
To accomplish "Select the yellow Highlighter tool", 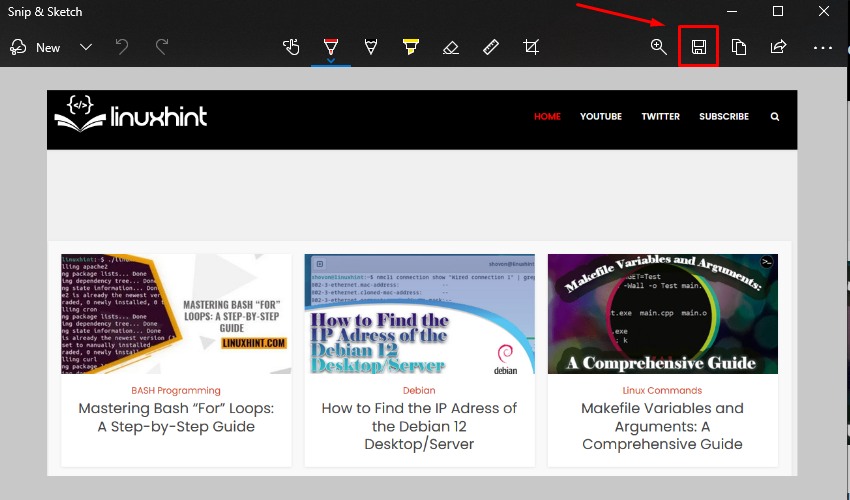I will 410,47.
